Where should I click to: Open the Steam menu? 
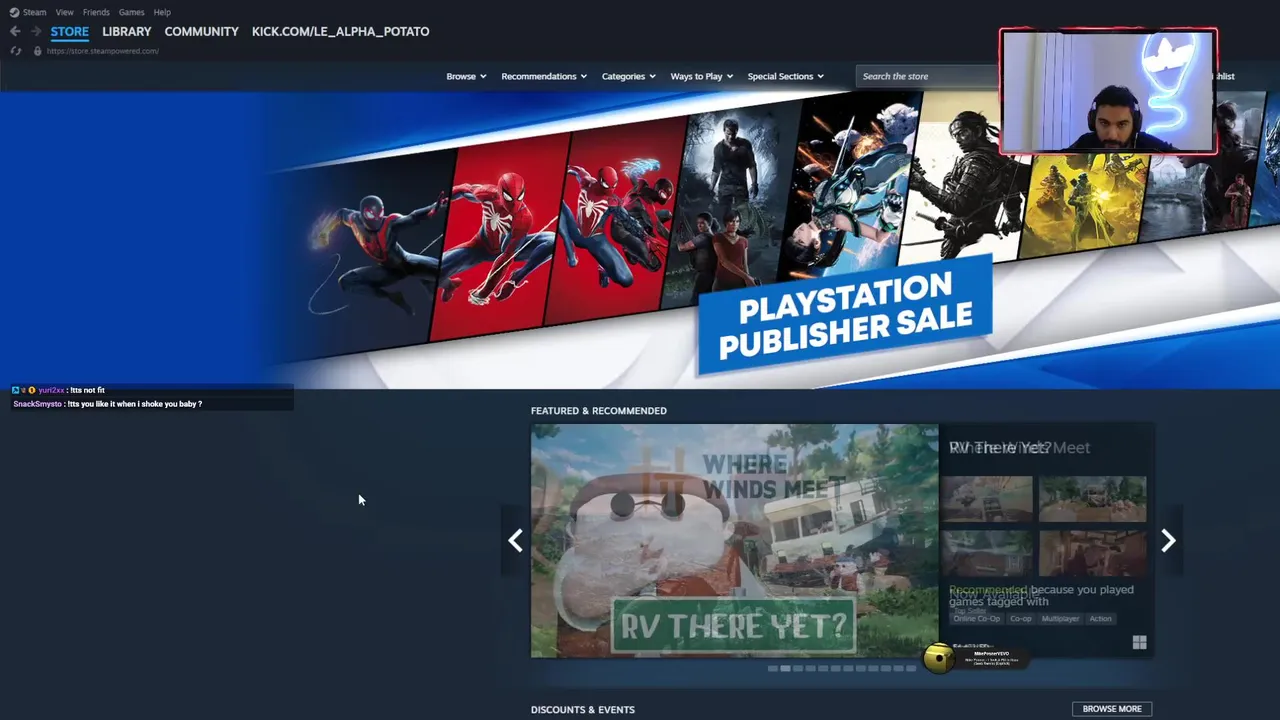pyautogui.click(x=35, y=12)
